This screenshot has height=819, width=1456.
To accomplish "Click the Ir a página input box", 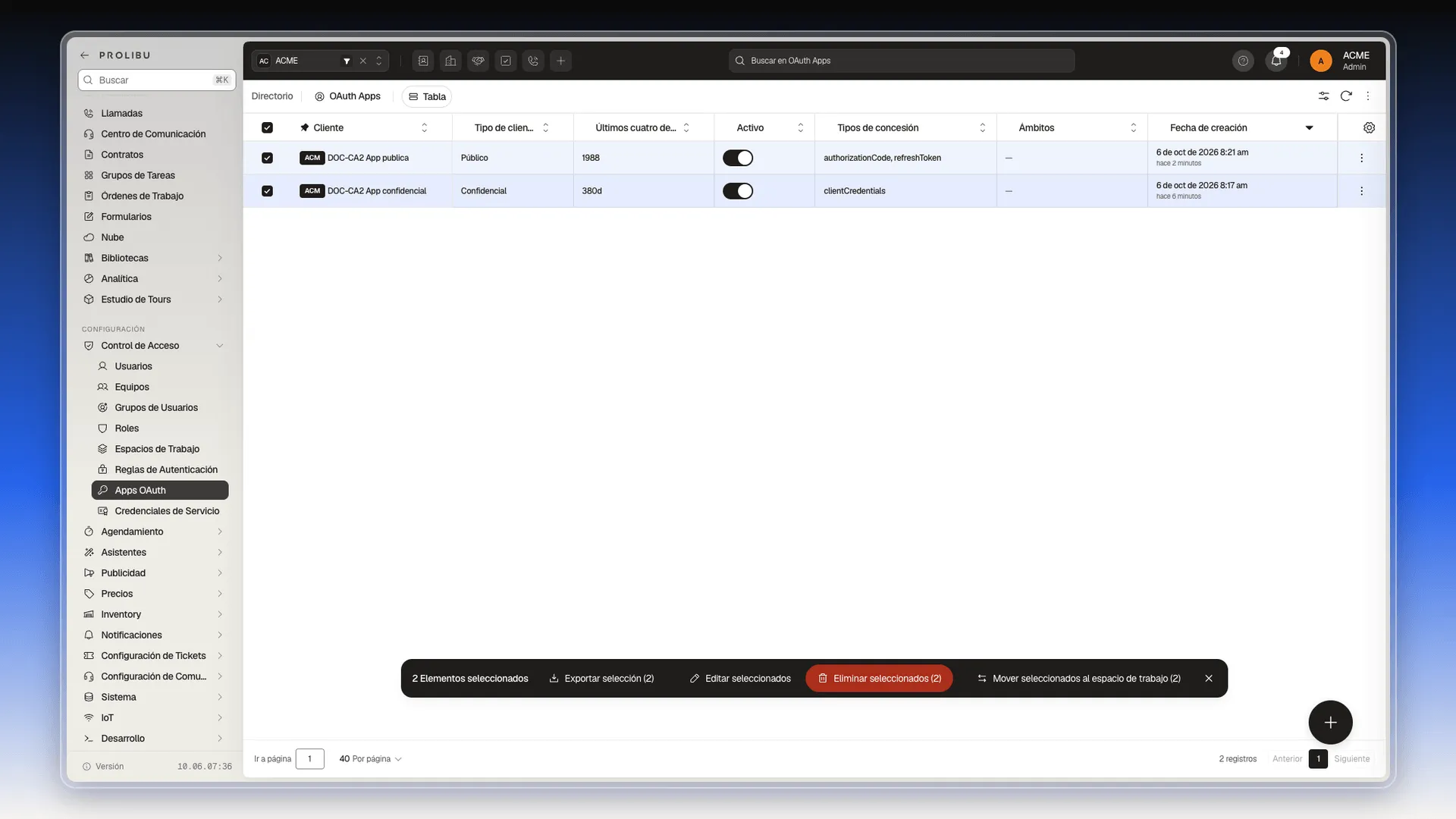I will (309, 758).
